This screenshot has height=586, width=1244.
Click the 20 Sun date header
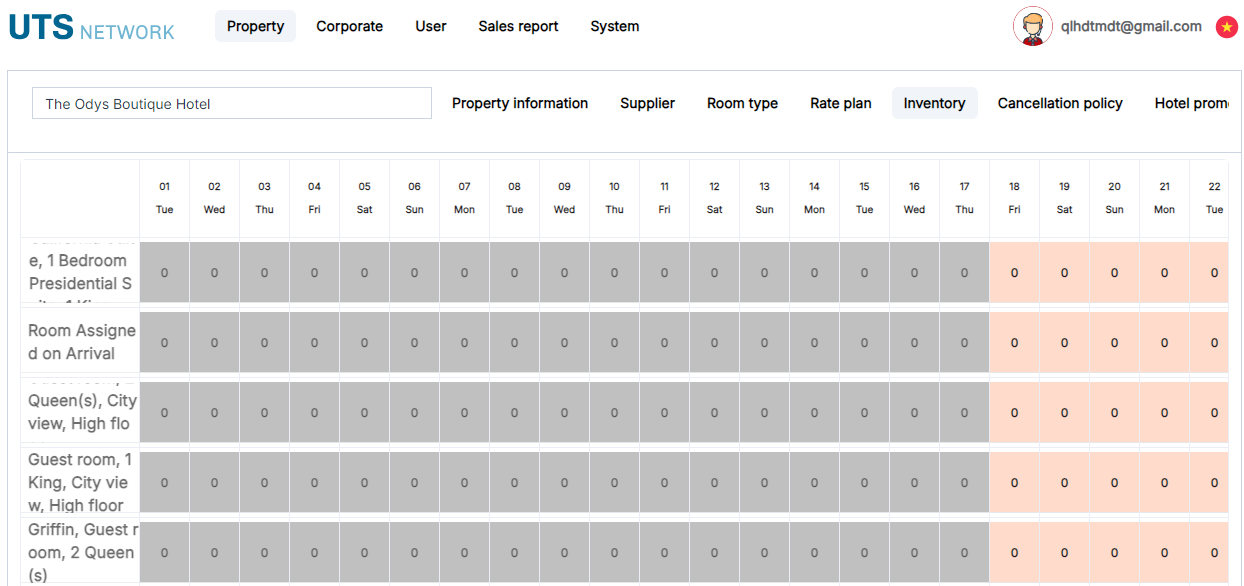pos(1115,198)
